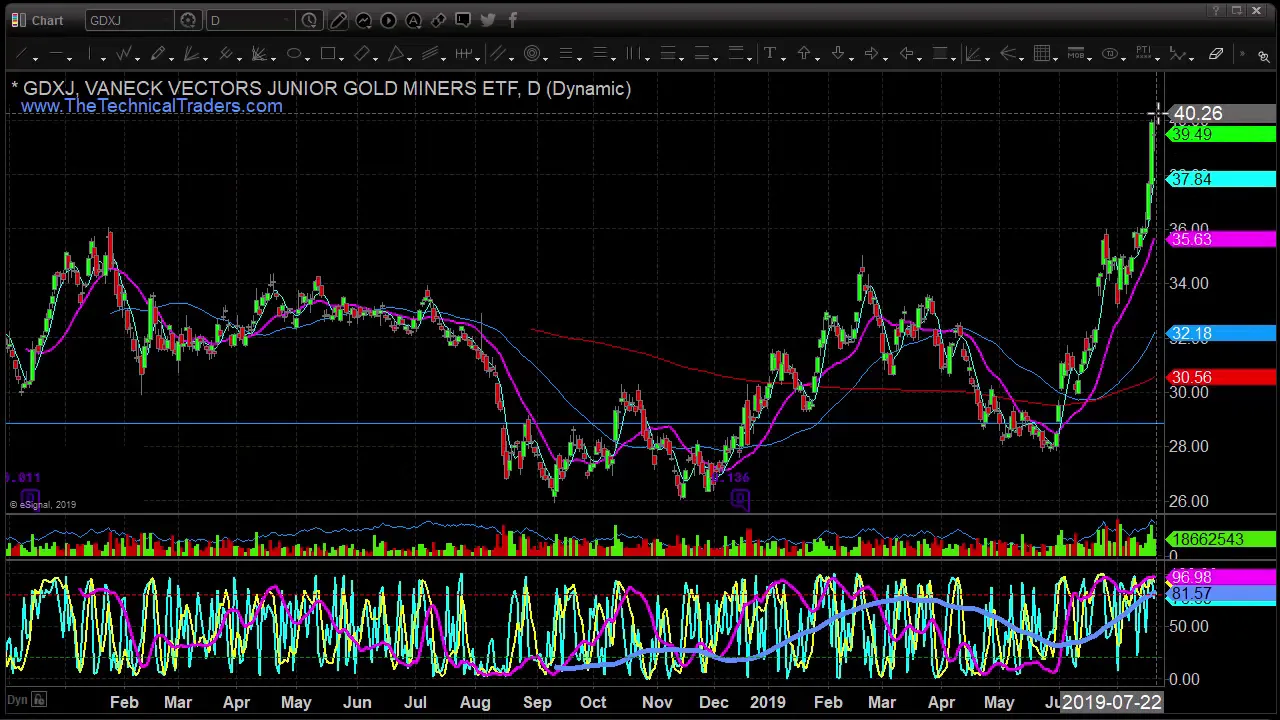The image size is (1280, 720).
Task: Select the horizontal line tool
Action: pos(56,54)
